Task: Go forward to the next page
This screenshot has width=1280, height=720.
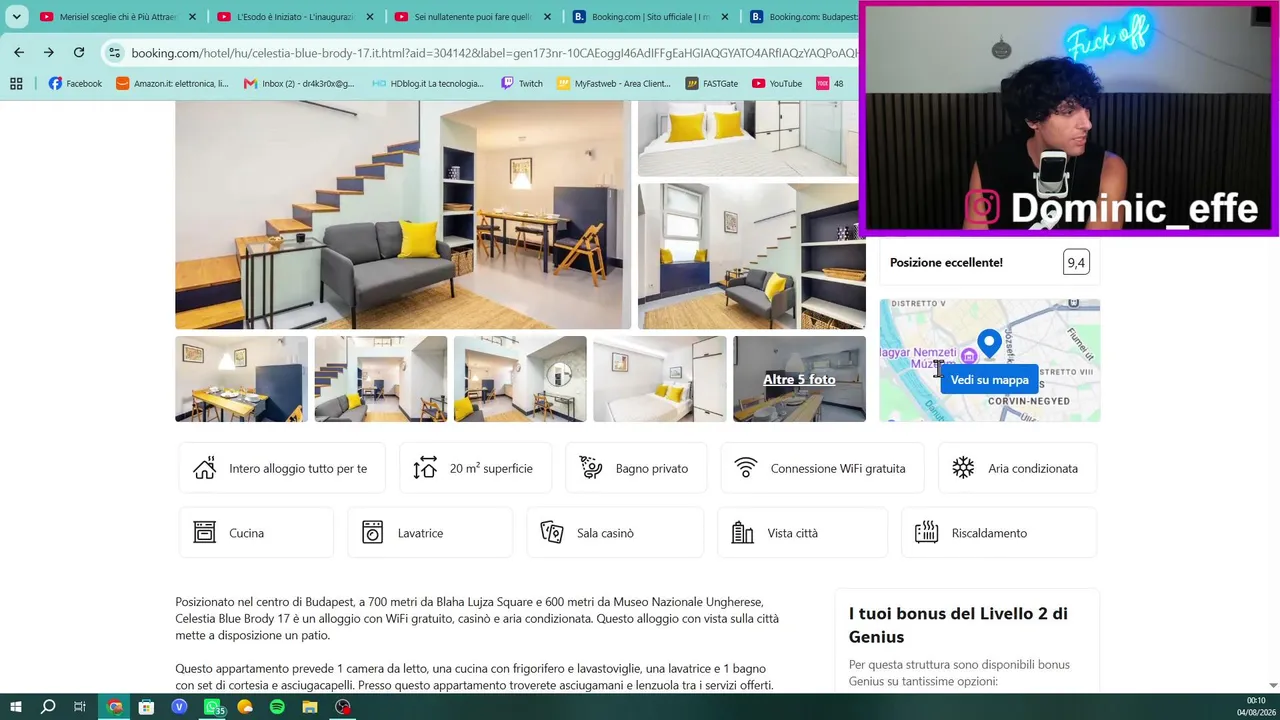Action: pos(49,52)
